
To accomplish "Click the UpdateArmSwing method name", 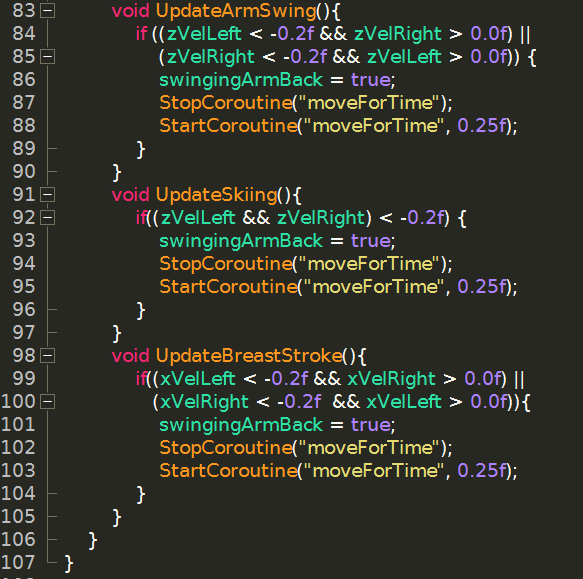I will 236,11.
